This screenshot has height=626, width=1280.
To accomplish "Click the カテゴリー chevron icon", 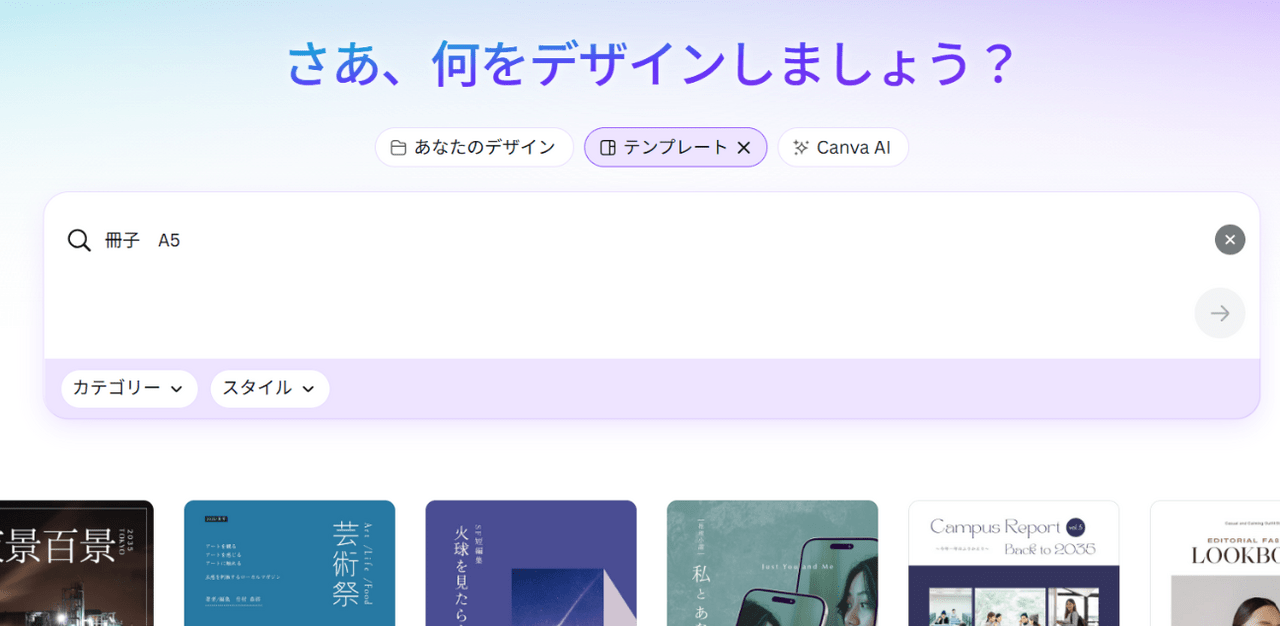I will (178, 389).
